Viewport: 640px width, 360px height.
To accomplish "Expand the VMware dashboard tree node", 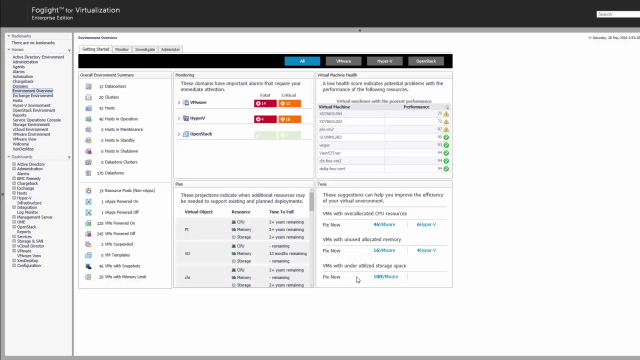I will tap(14, 251).
